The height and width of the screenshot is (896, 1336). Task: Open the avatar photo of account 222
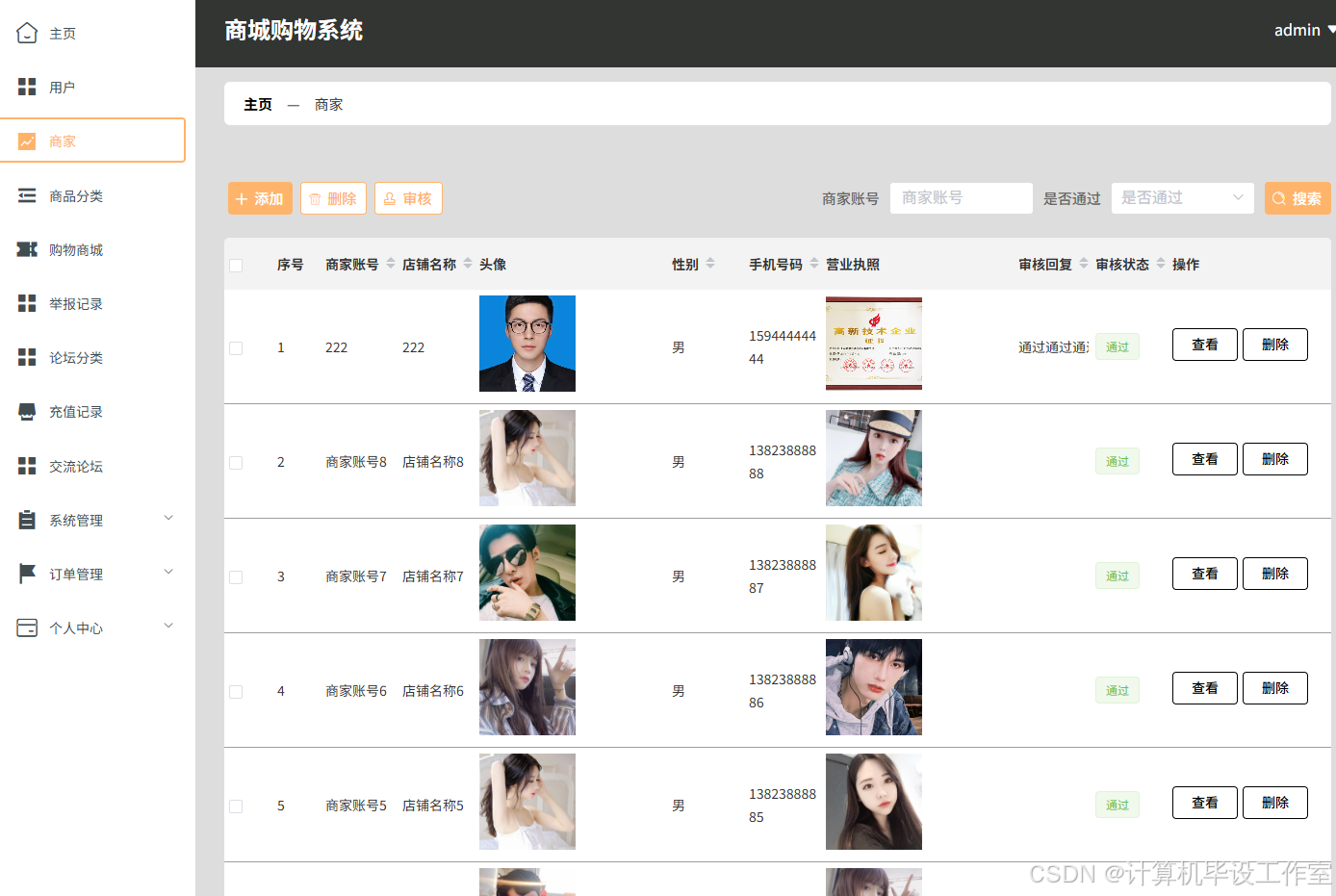pyautogui.click(x=527, y=344)
